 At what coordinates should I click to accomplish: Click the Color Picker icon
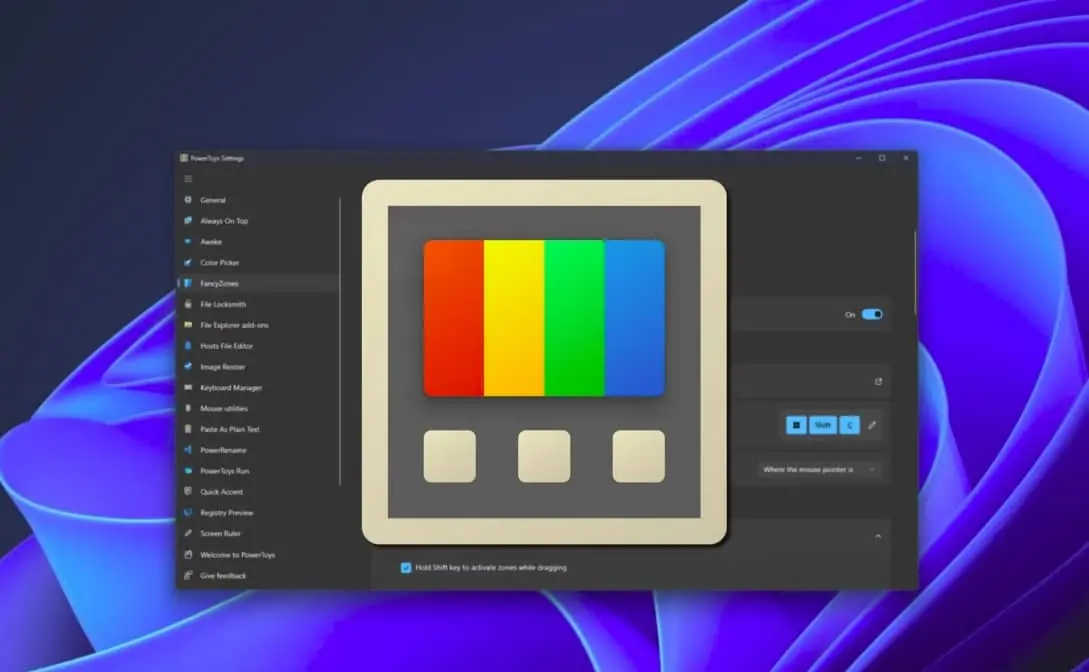tap(188, 262)
